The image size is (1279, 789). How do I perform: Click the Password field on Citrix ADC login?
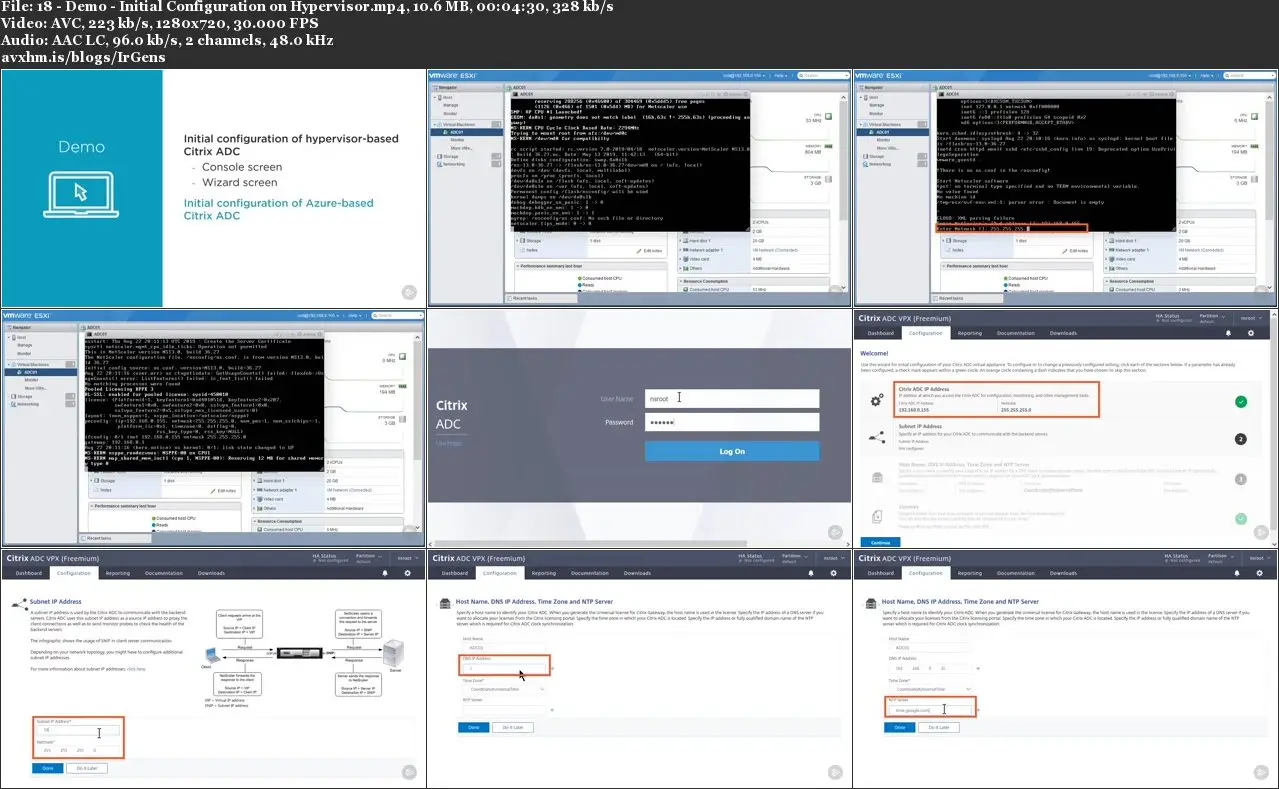coord(731,423)
